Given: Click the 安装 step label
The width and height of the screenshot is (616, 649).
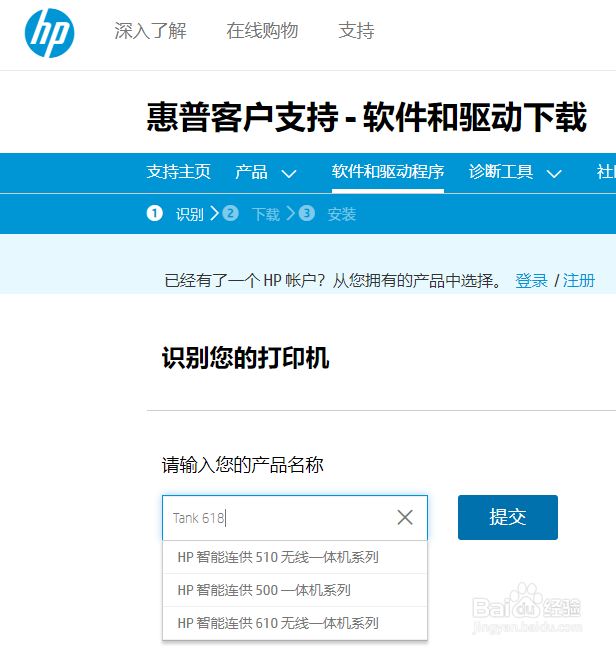Looking at the screenshot, I should [x=342, y=214].
